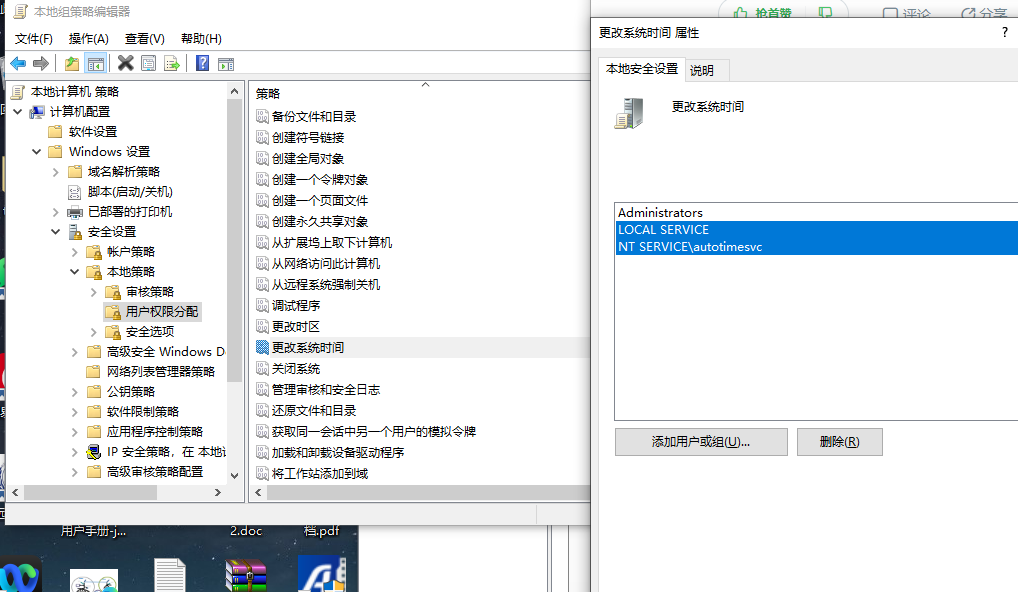The image size is (1018, 592).
Task: Click the dialog help question mark
Action: (1005, 32)
